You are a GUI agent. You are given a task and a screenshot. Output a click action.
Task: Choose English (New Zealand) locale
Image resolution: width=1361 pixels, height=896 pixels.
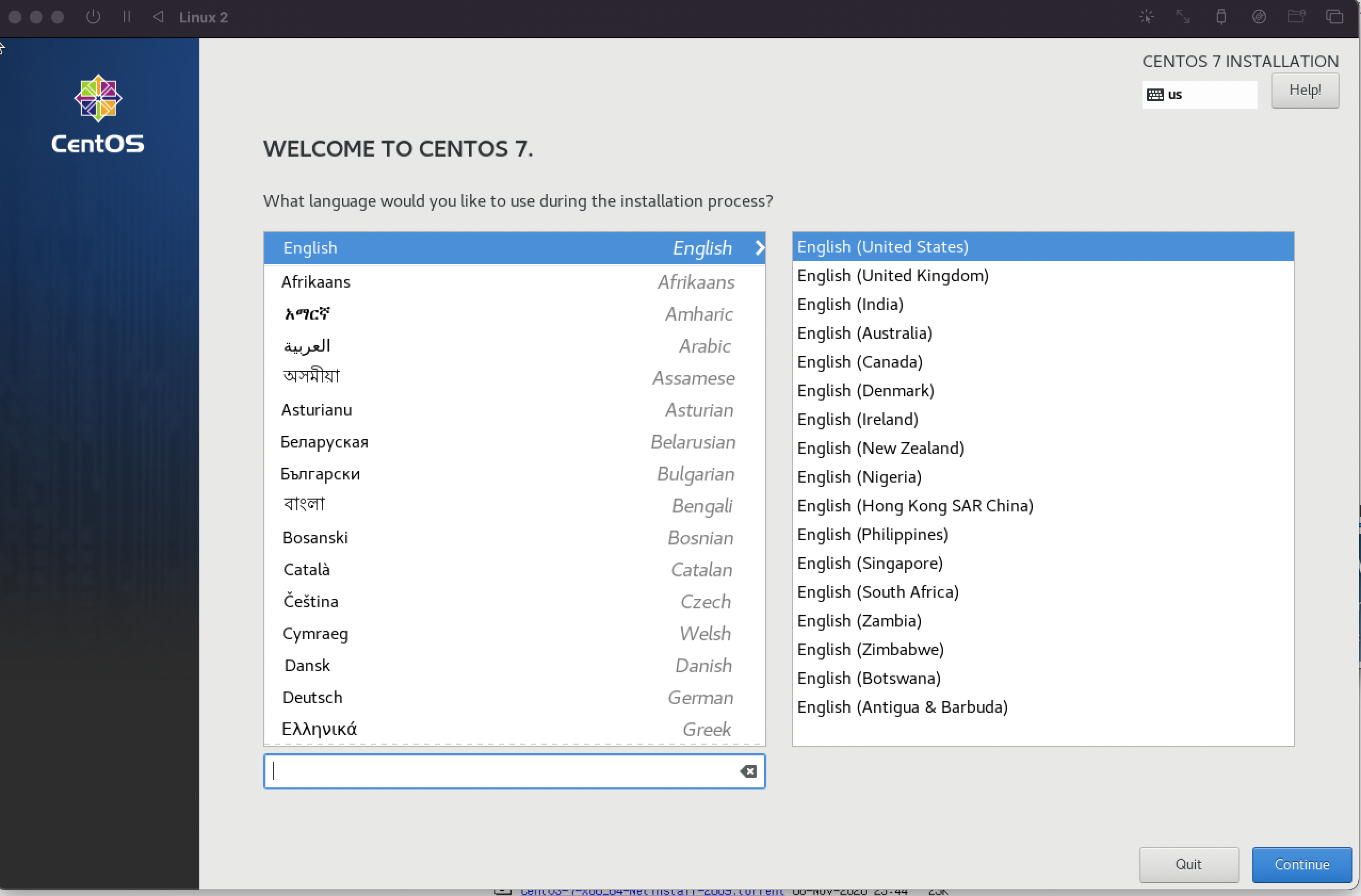coord(1043,449)
